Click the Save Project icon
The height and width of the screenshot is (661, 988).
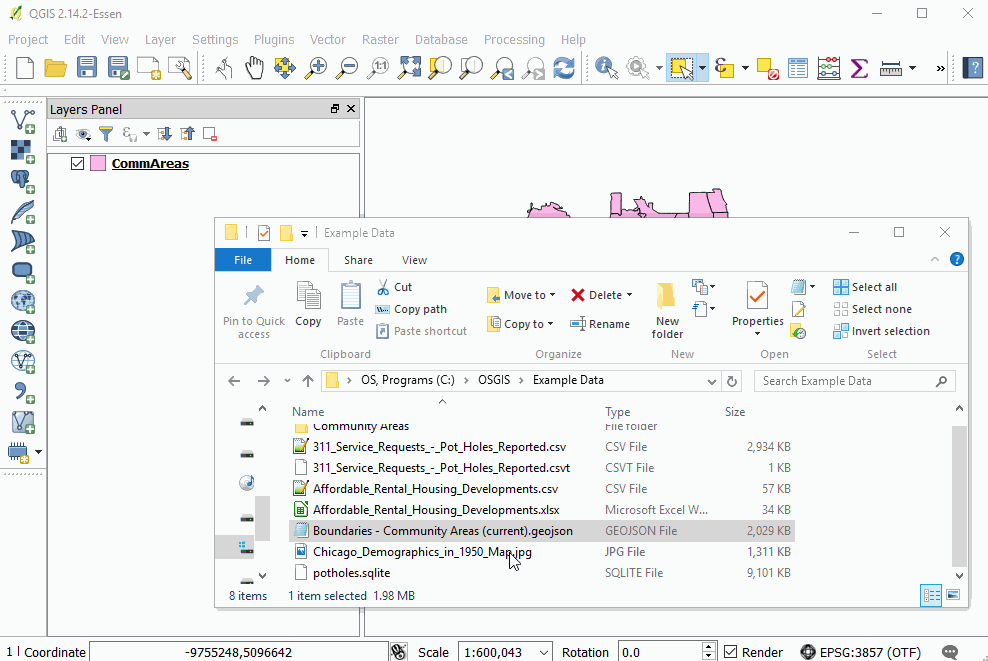click(x=87, y=67)
